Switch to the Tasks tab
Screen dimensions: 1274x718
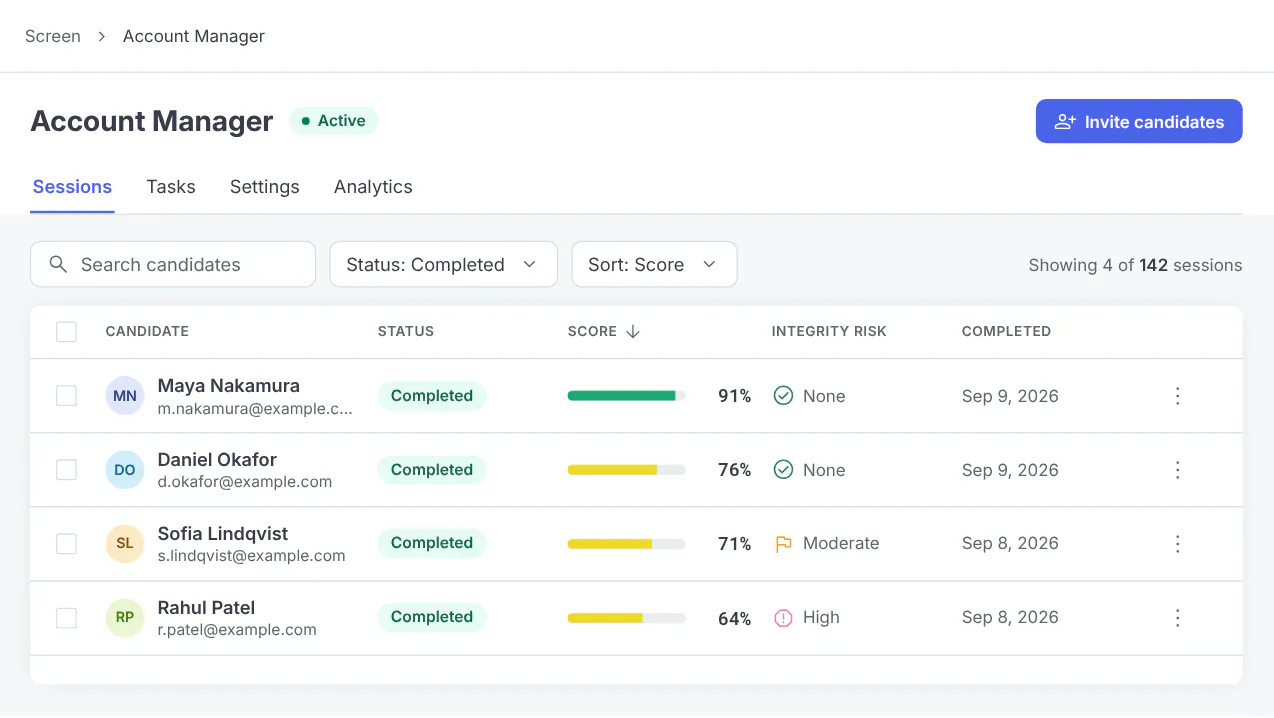[x=171, y=187]
